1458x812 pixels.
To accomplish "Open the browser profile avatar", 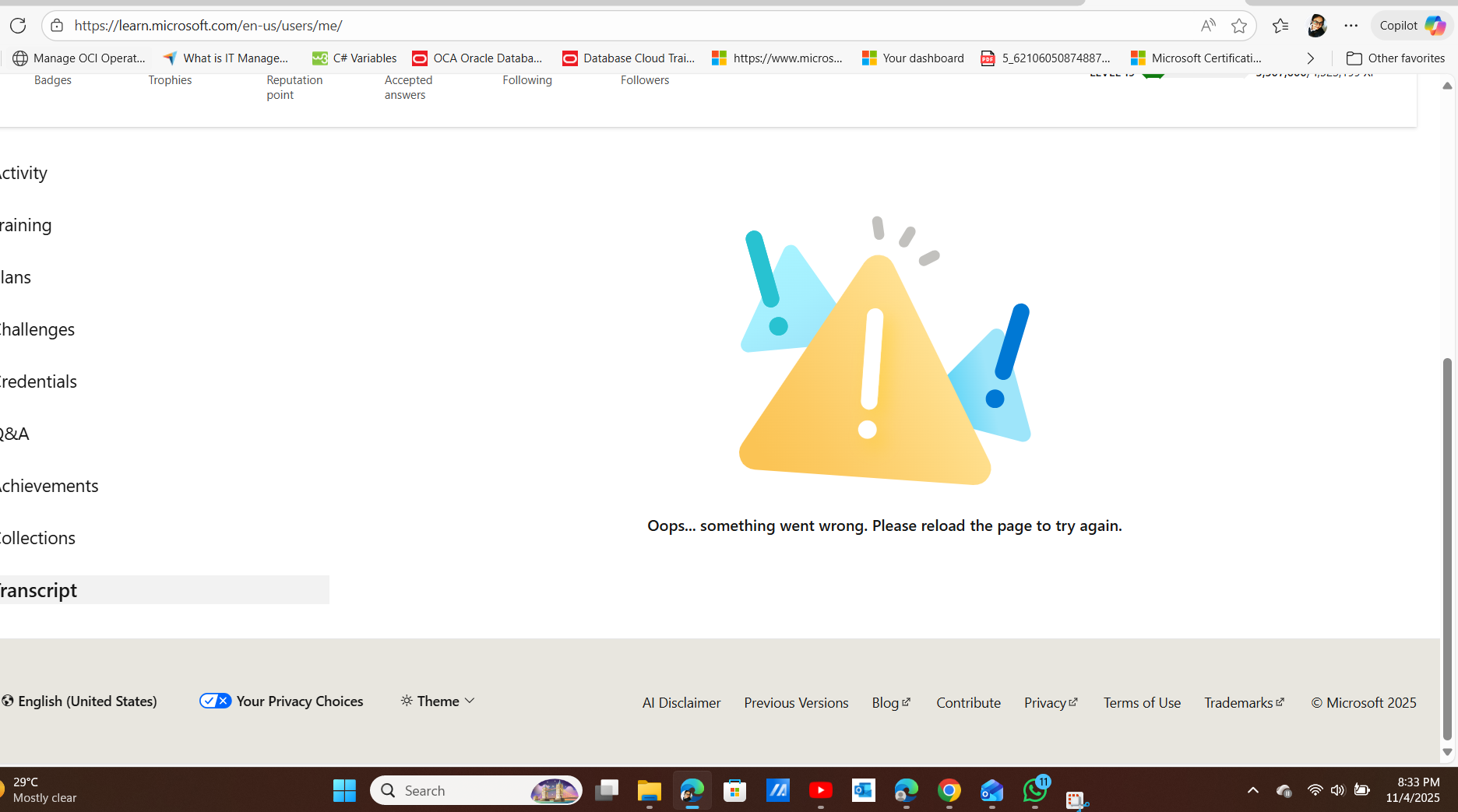I will coord(1316,26).
